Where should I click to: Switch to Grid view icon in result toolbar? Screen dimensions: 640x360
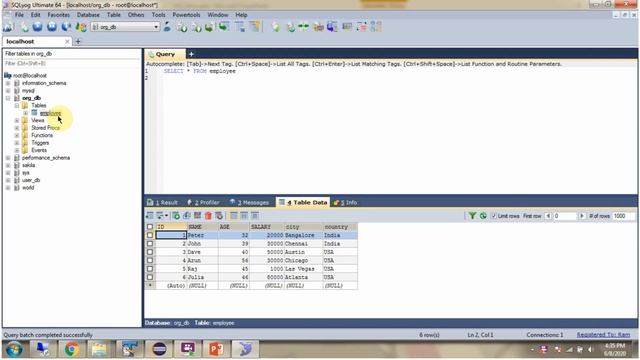pyautogui.click(x=234, y=216)
